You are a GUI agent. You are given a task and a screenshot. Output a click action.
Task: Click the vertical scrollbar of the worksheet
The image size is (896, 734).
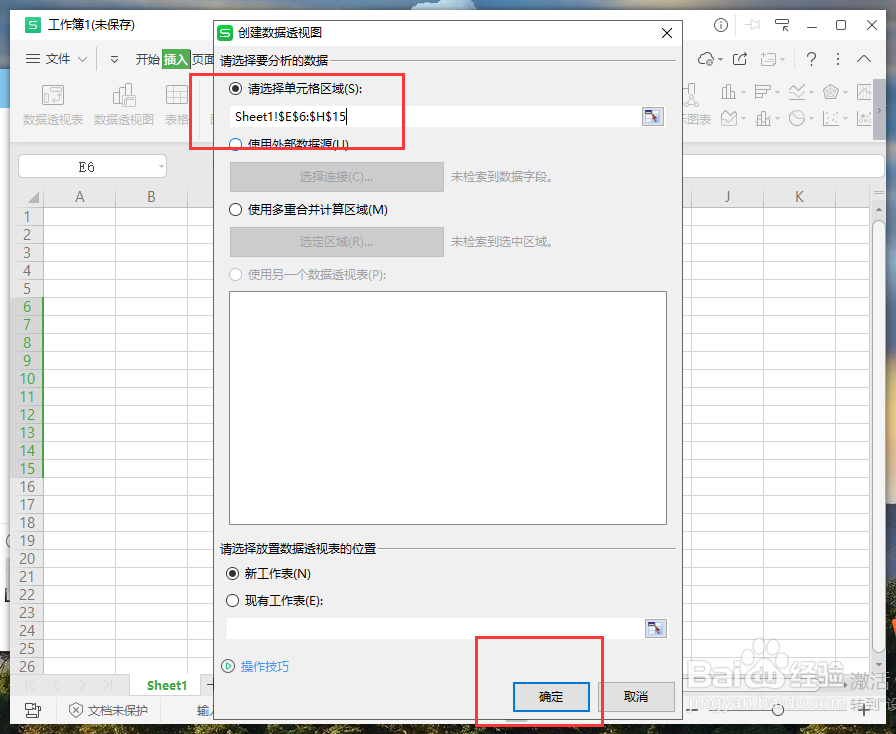(x=879, y=434)
